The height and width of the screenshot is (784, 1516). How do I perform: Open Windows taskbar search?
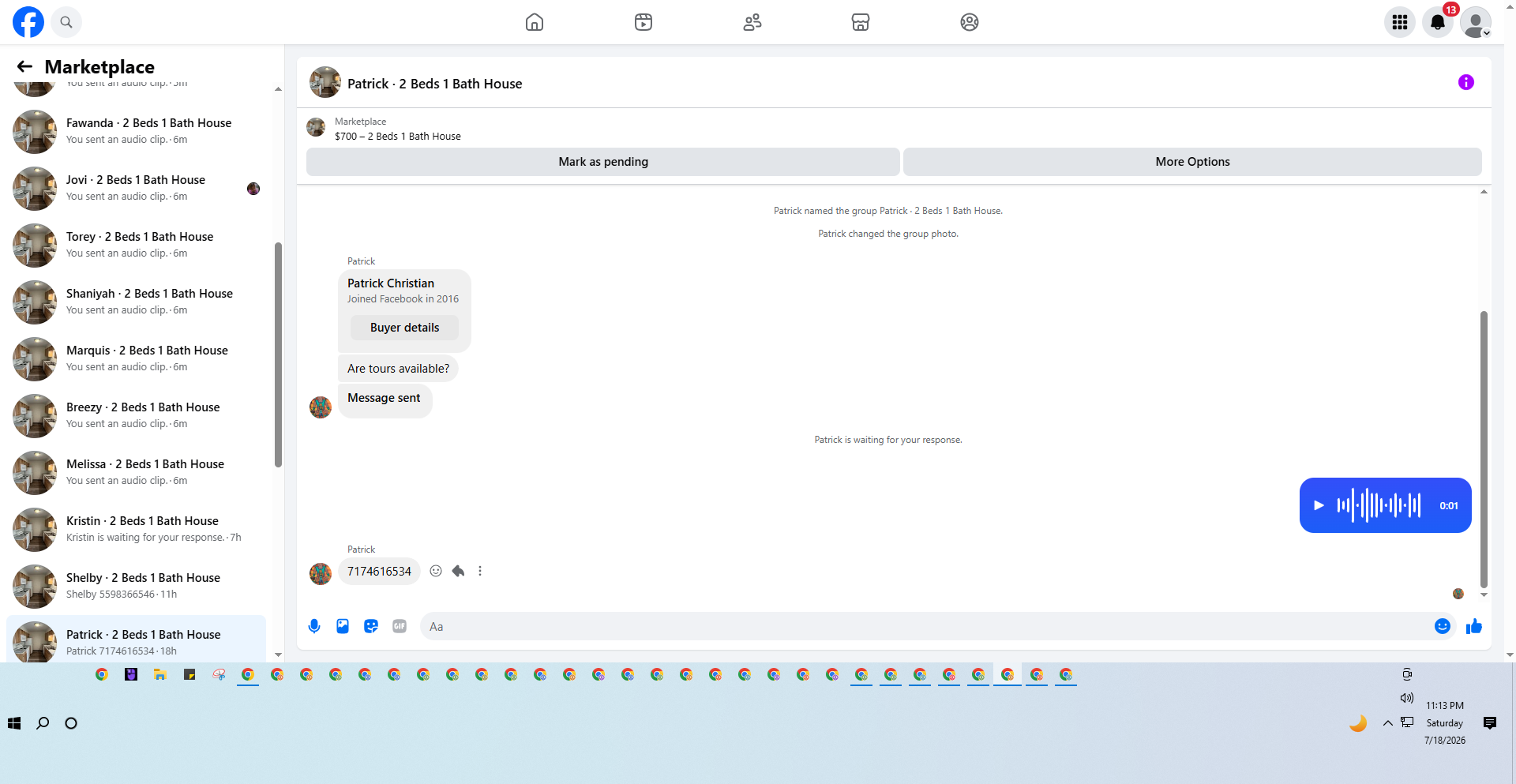click(43, 723)
